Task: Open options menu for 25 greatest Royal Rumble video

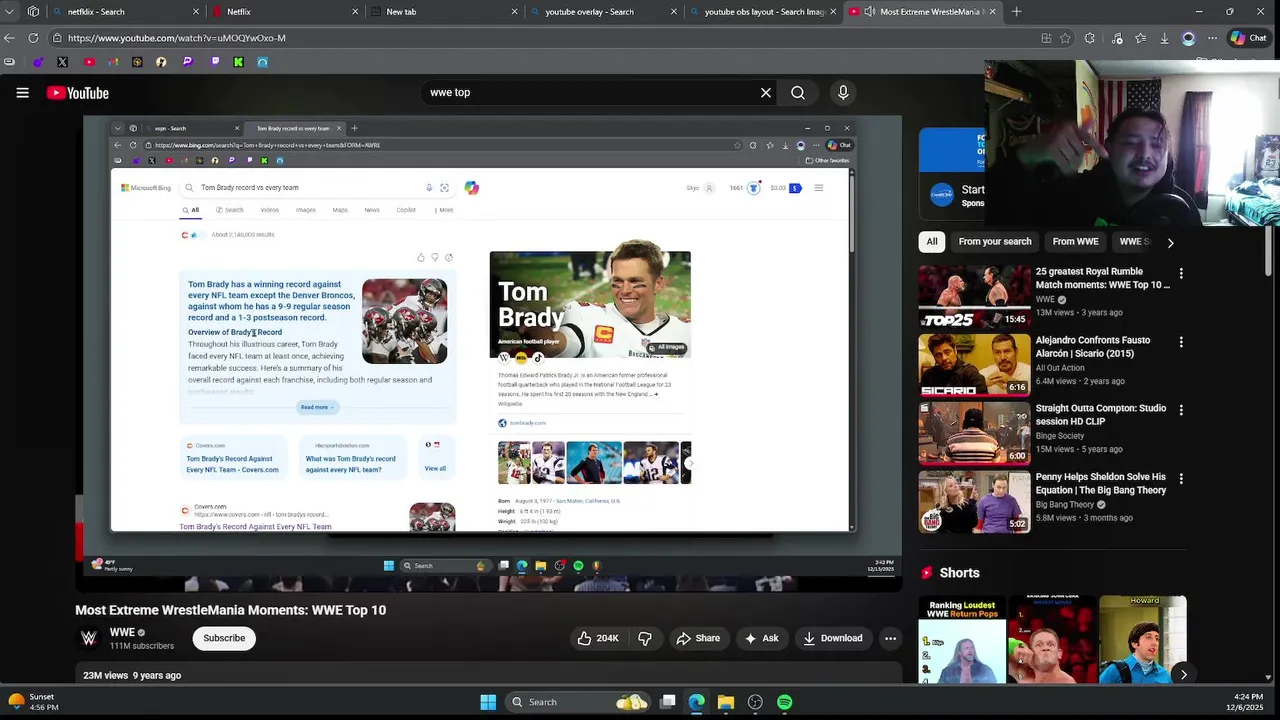Action: click(1181, 273)
